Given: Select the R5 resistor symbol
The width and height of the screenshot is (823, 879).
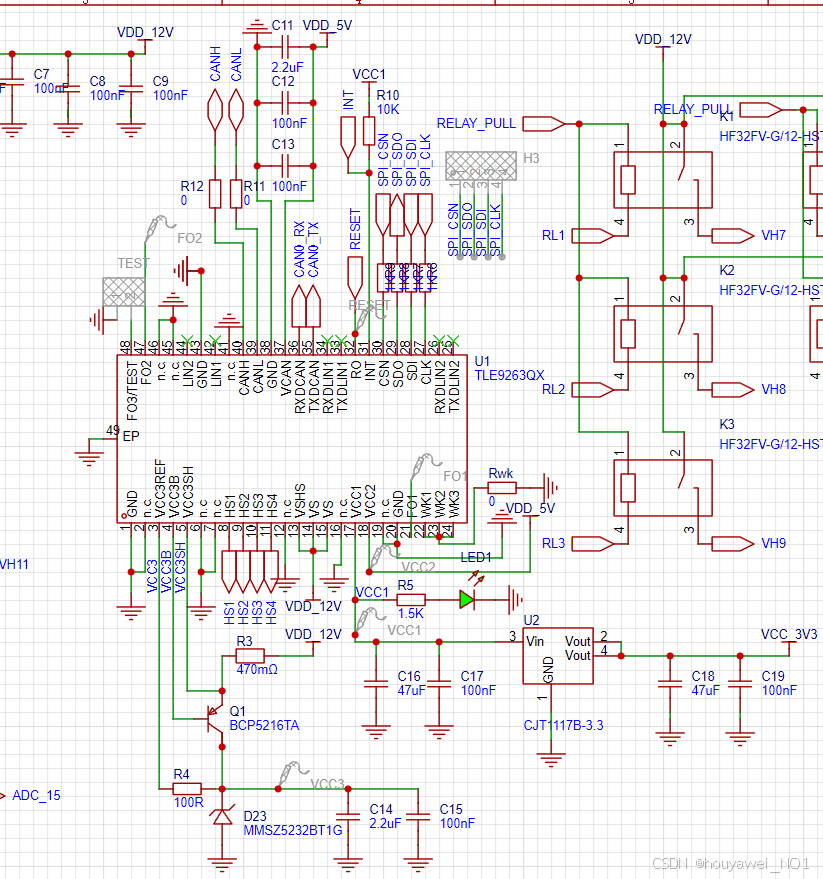Looking at the screenshot, I should pyautogui.click(x=411, y=600).
